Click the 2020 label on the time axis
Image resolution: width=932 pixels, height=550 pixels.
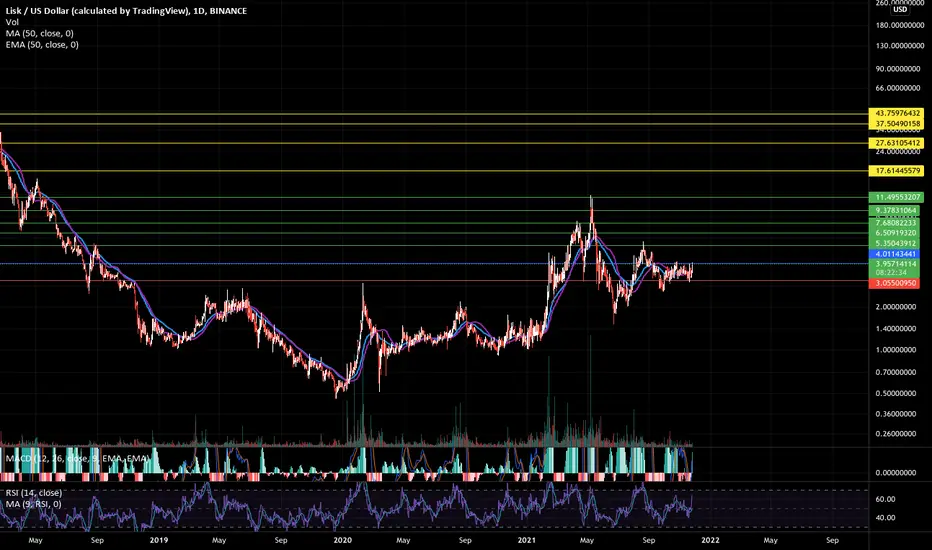[342, 540]
